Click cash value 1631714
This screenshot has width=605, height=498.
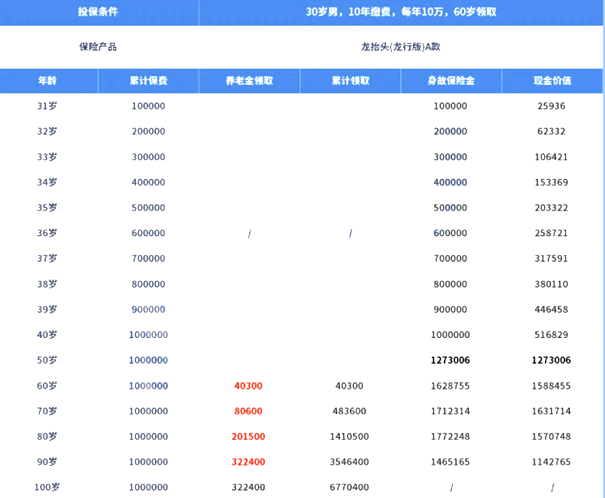[551, 411]
